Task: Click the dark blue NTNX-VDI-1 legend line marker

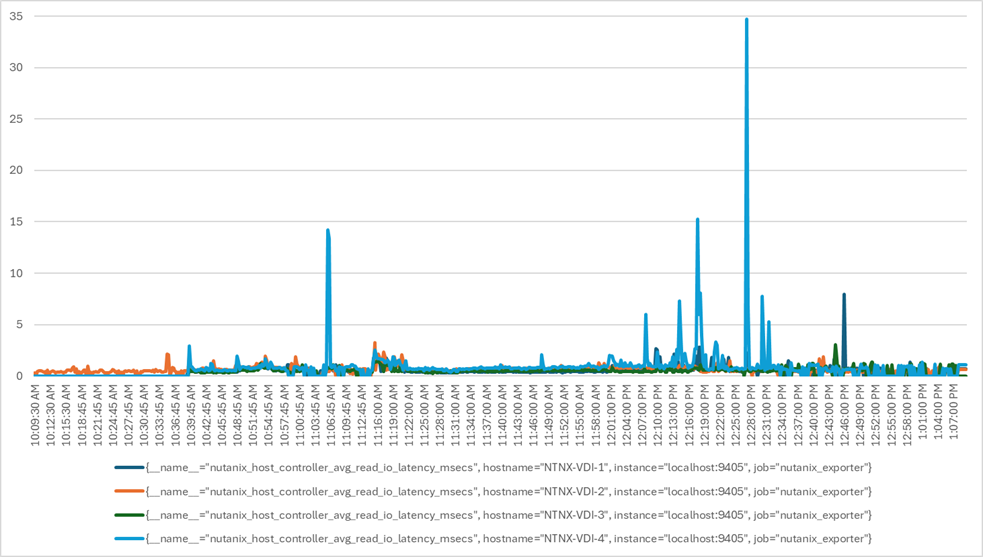Action: [129, 467]
